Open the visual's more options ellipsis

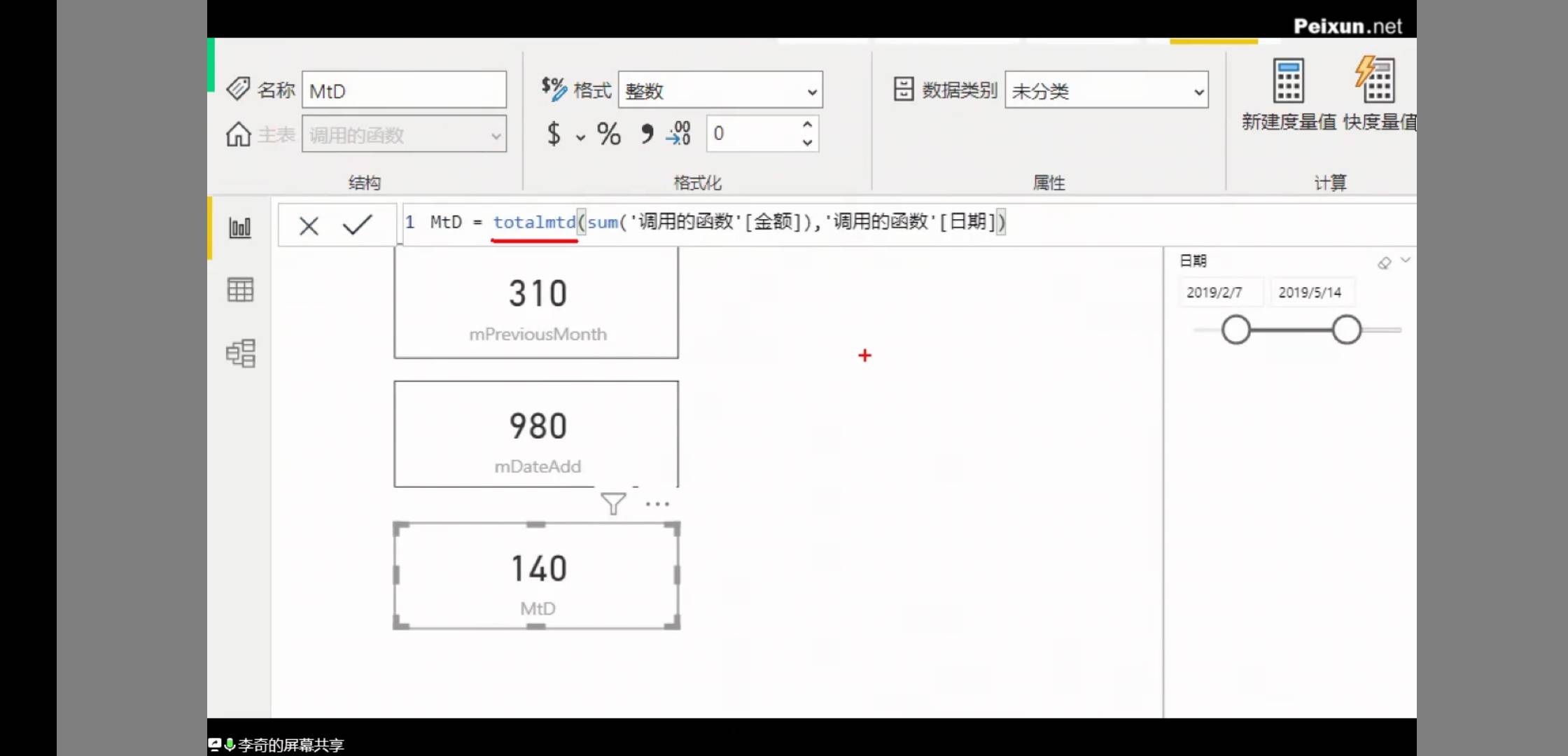pos(657,503)
